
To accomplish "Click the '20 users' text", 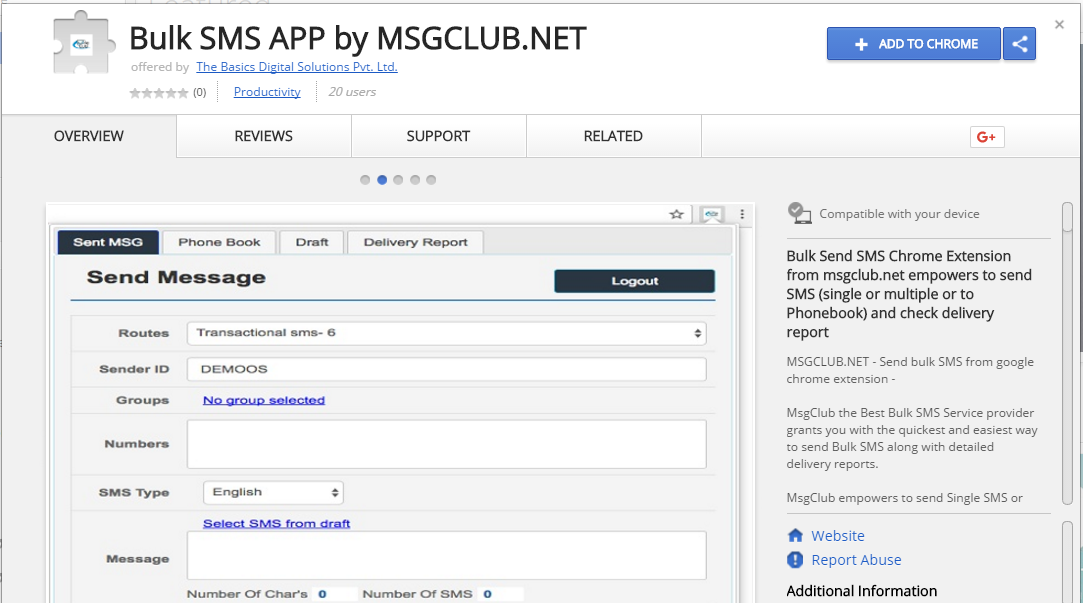I will pos(352,92).
